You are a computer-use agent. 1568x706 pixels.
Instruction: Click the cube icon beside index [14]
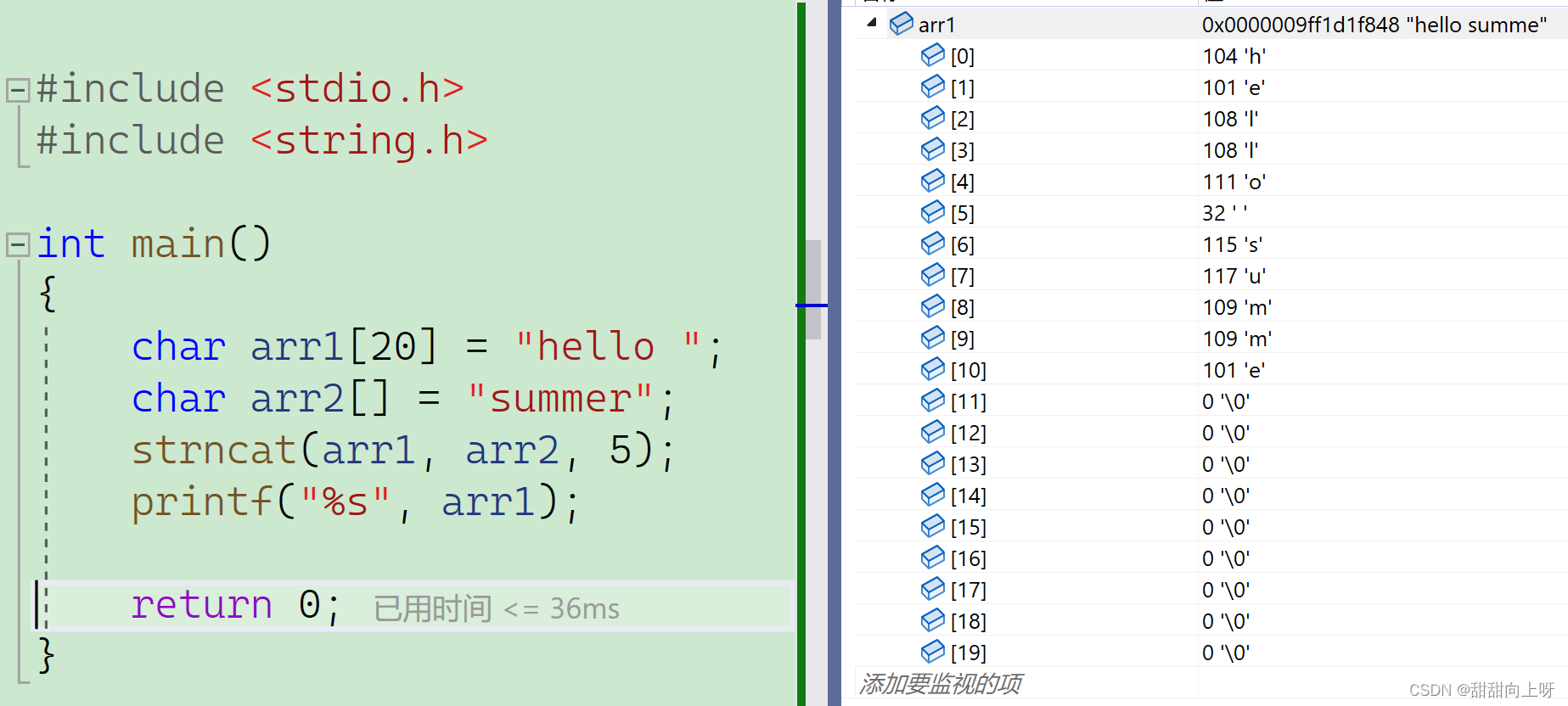[932, 495]
